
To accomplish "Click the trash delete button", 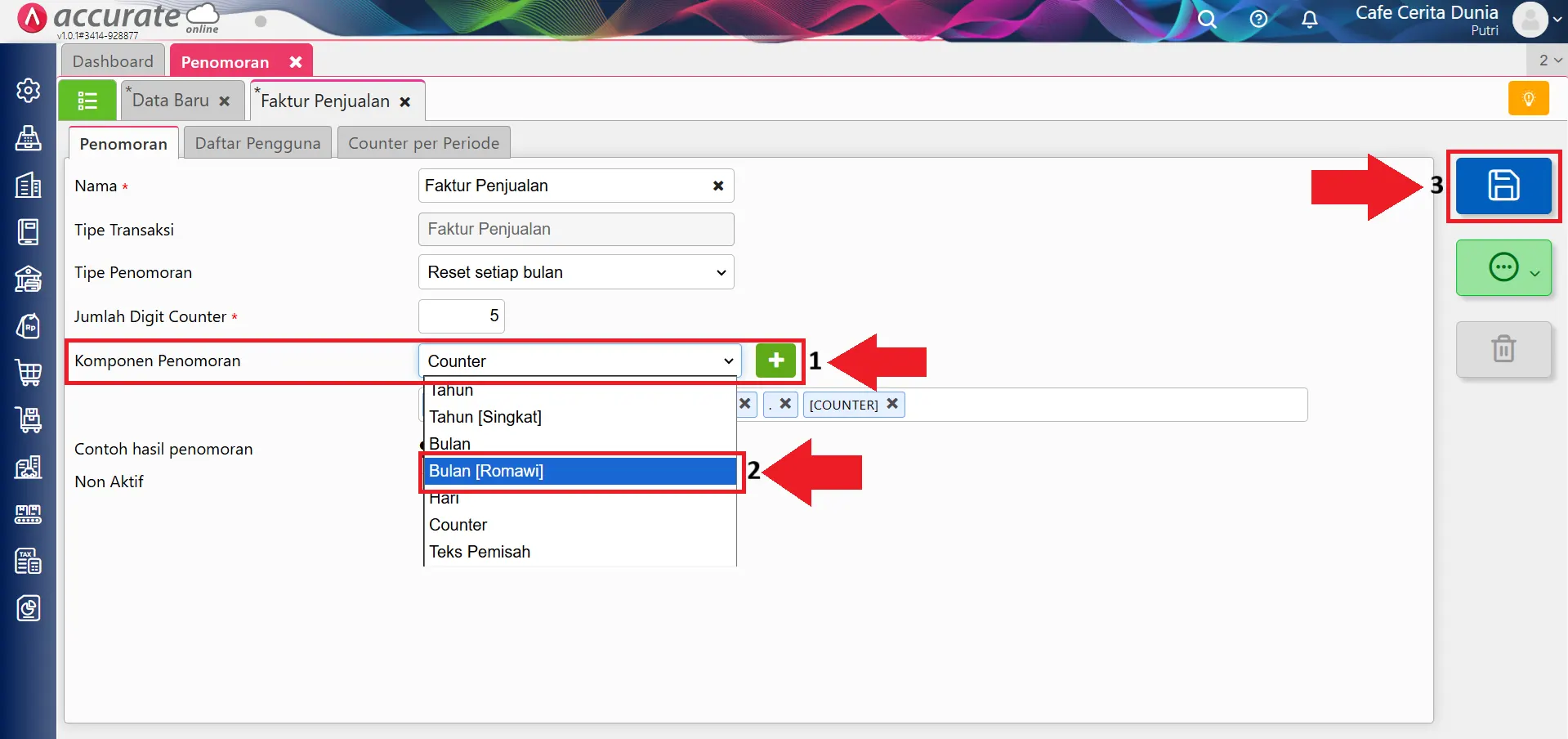I will [1503, 349].
